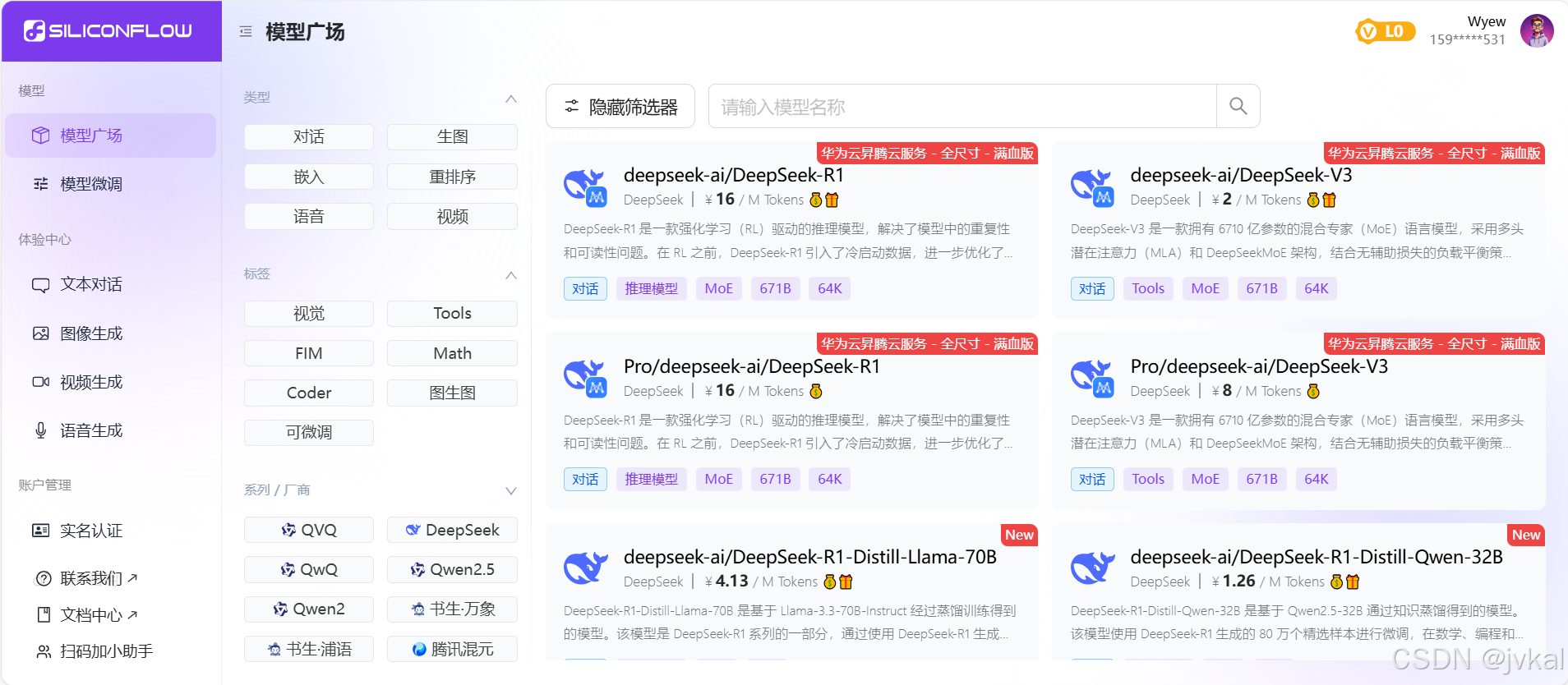Click the camera icon for 视频生成
1568x685 pixels.
click(x=40, y=382)
